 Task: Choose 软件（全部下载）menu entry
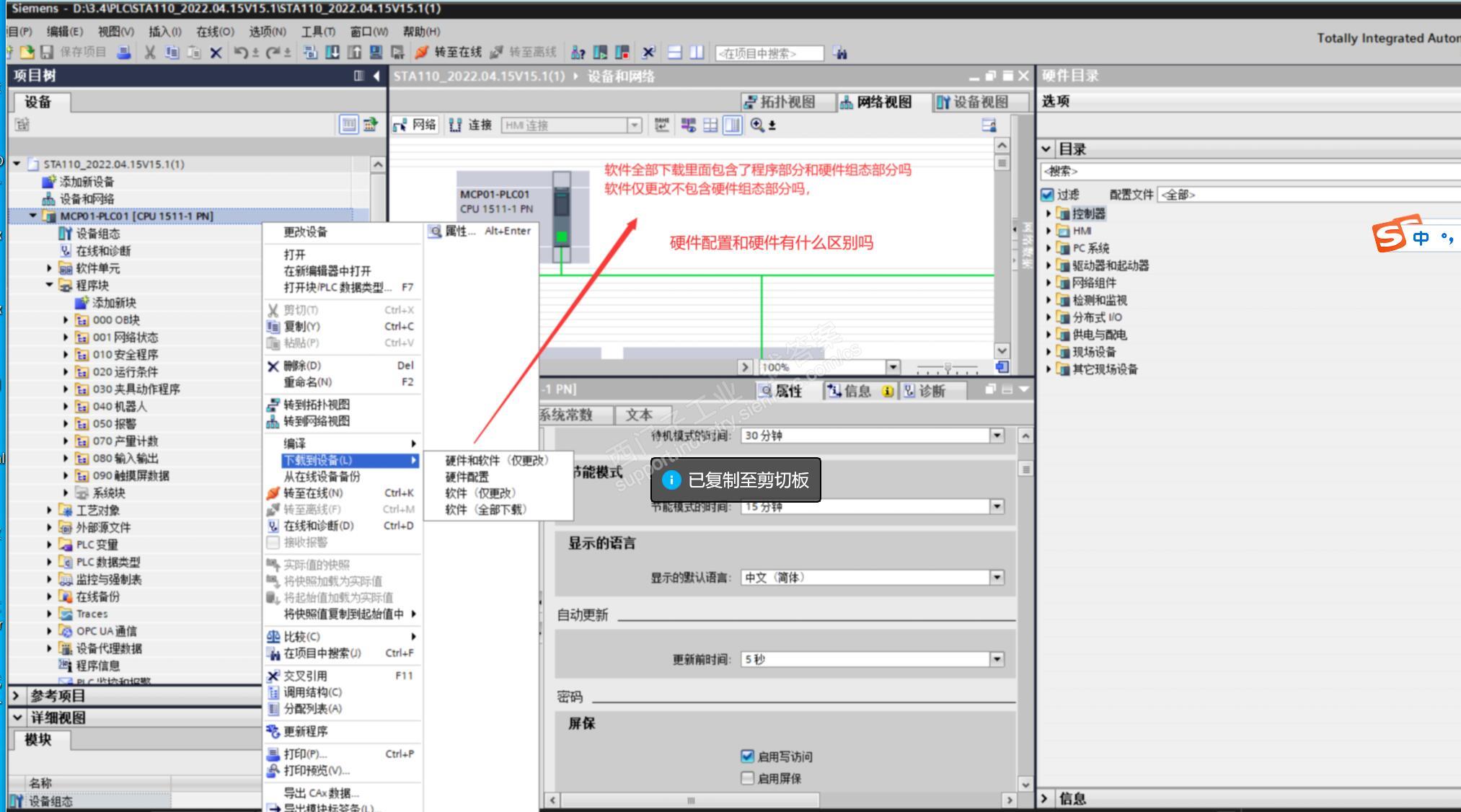click(485, 509)
